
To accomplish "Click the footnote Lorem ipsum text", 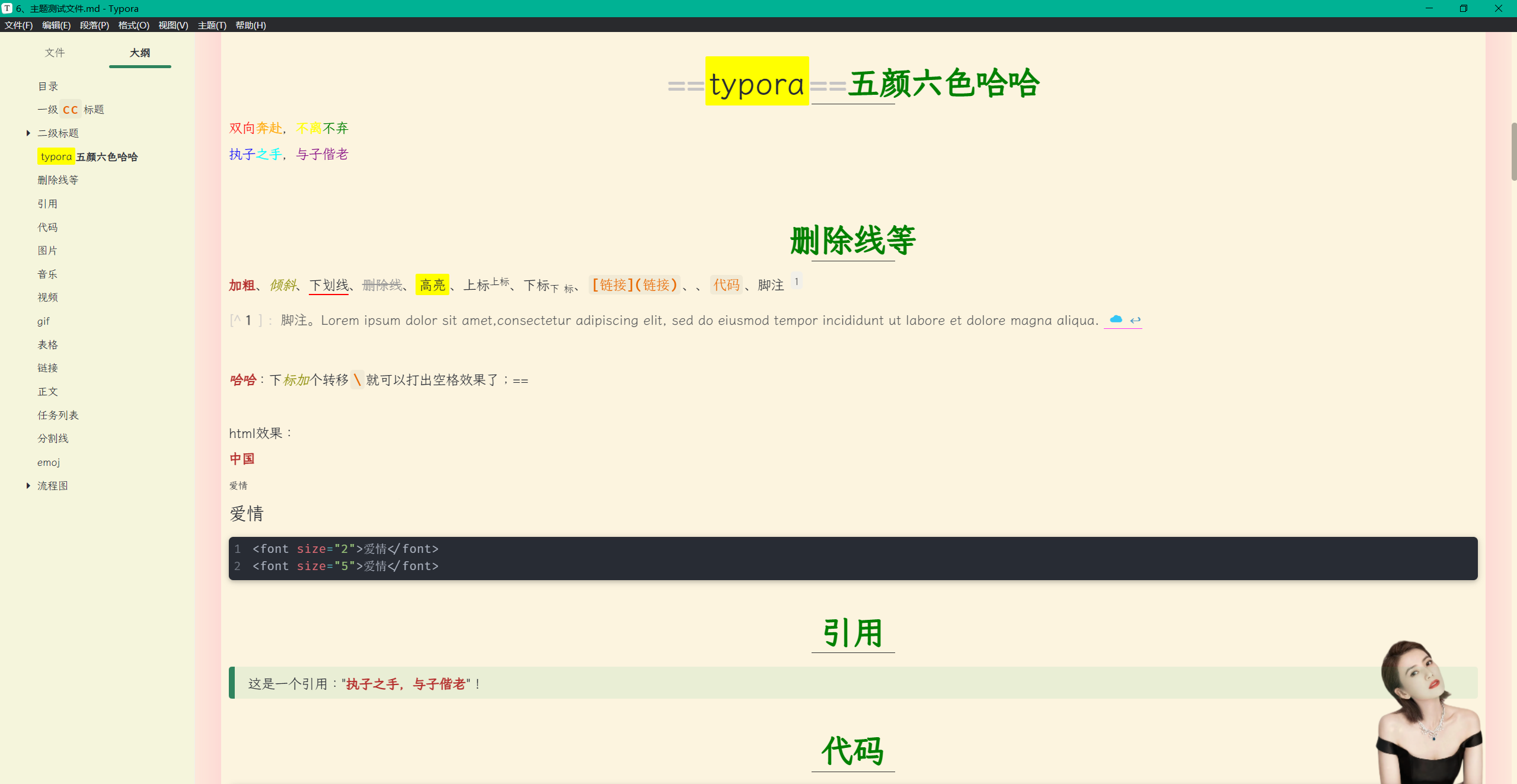I will (x=710, y=321).
